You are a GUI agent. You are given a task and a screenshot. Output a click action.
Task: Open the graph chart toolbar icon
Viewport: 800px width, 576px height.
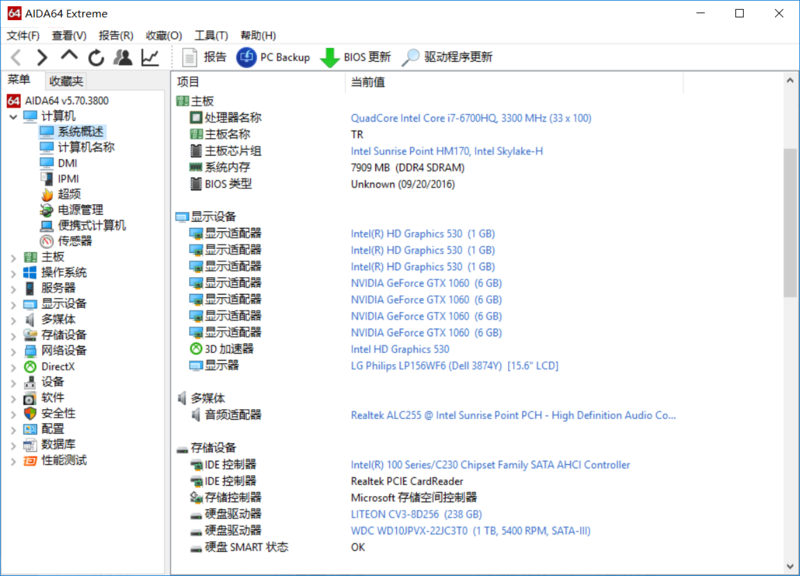coord(150,57)
